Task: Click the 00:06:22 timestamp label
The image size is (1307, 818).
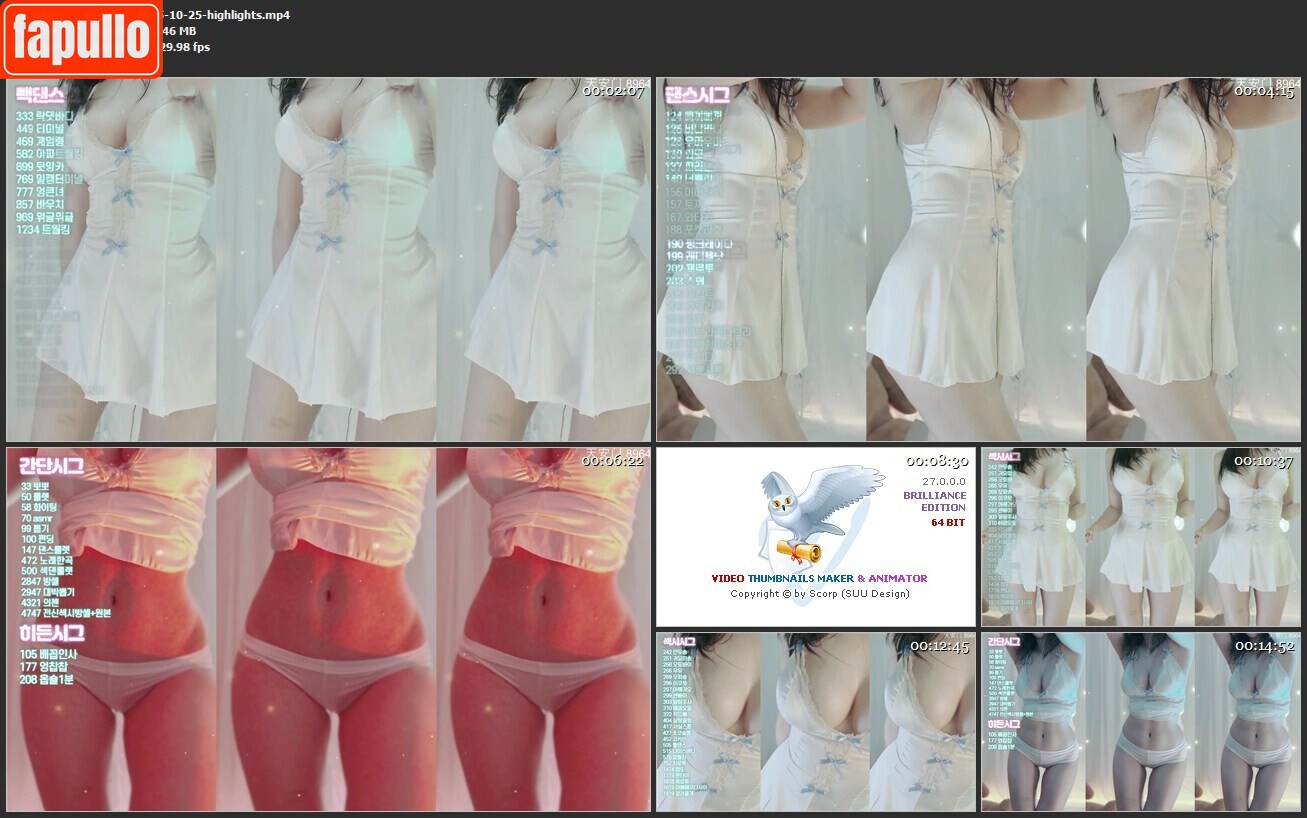Action: coord(615,461)
